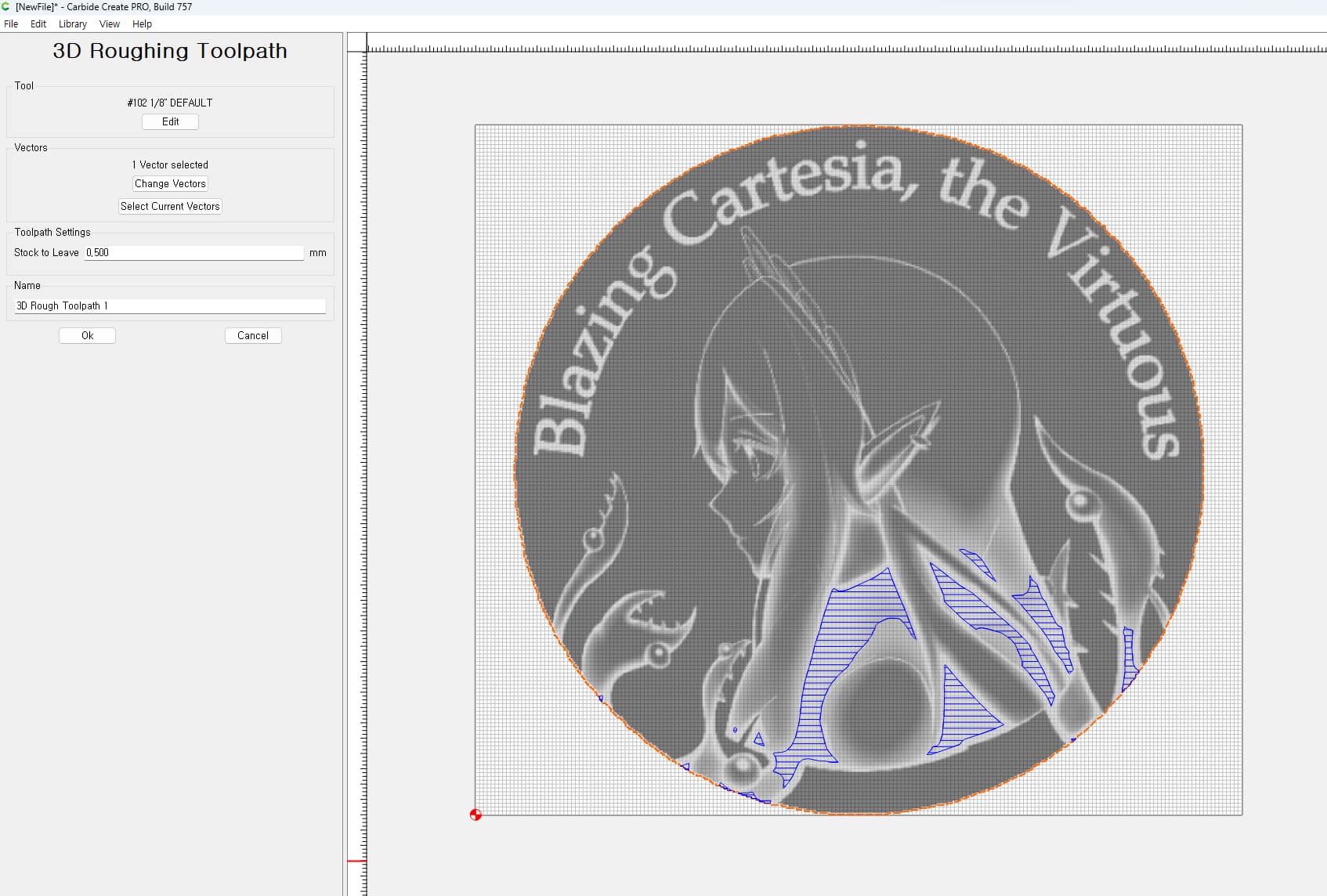Click Cancel to discard the toolpath

[252, 335]
